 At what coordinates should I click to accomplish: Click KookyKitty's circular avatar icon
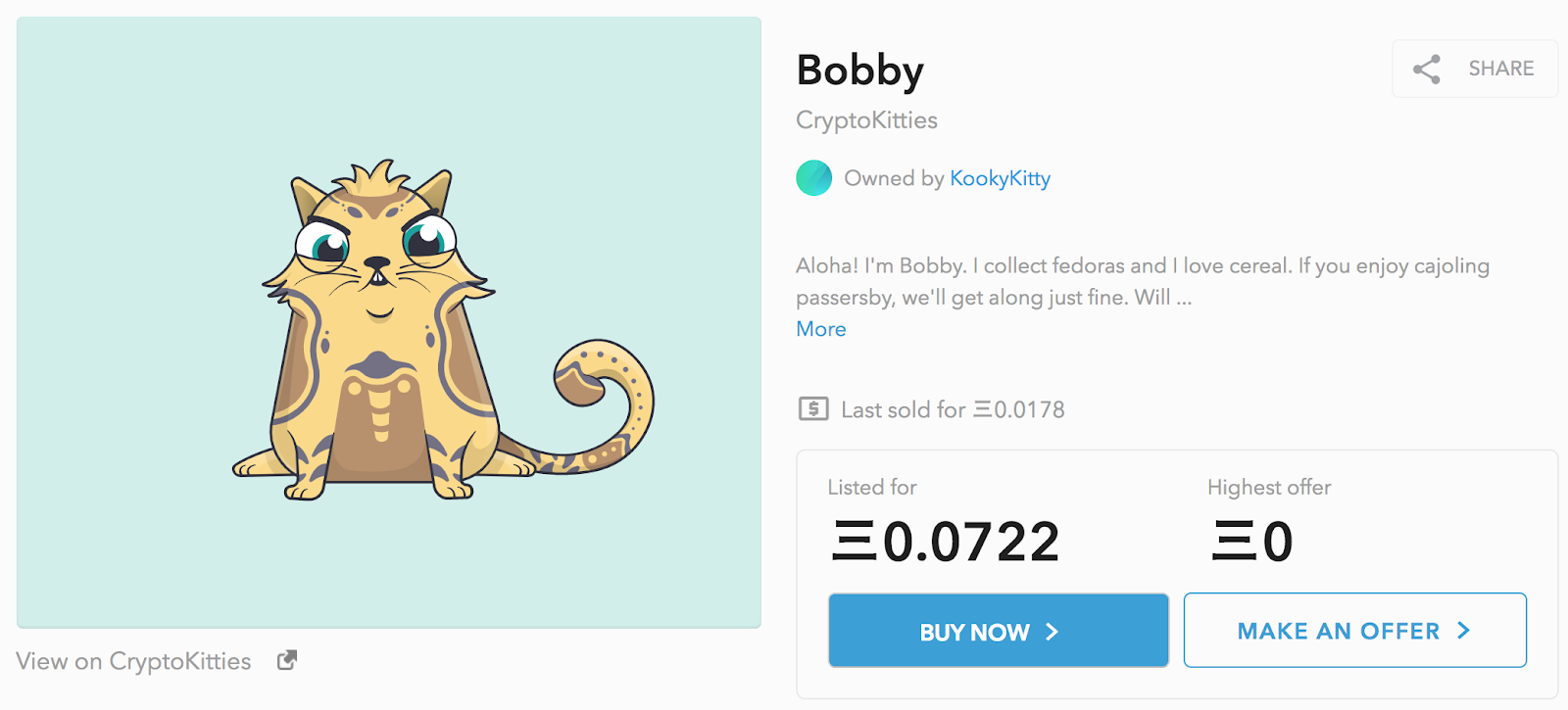coord(813,178)
